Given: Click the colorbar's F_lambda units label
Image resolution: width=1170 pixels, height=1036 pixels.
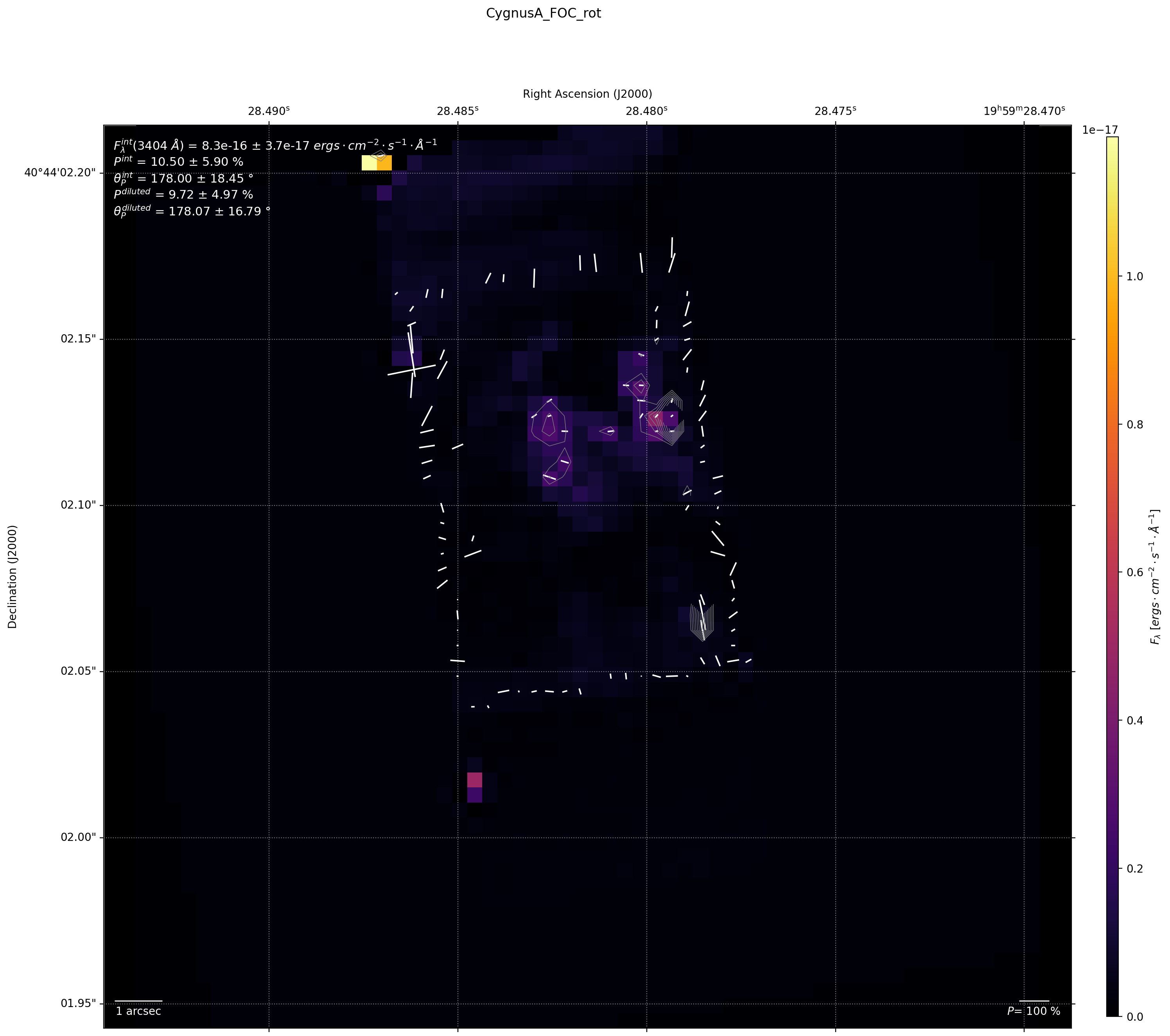Looking at the screenshot, I should (x=1154, y=576).
